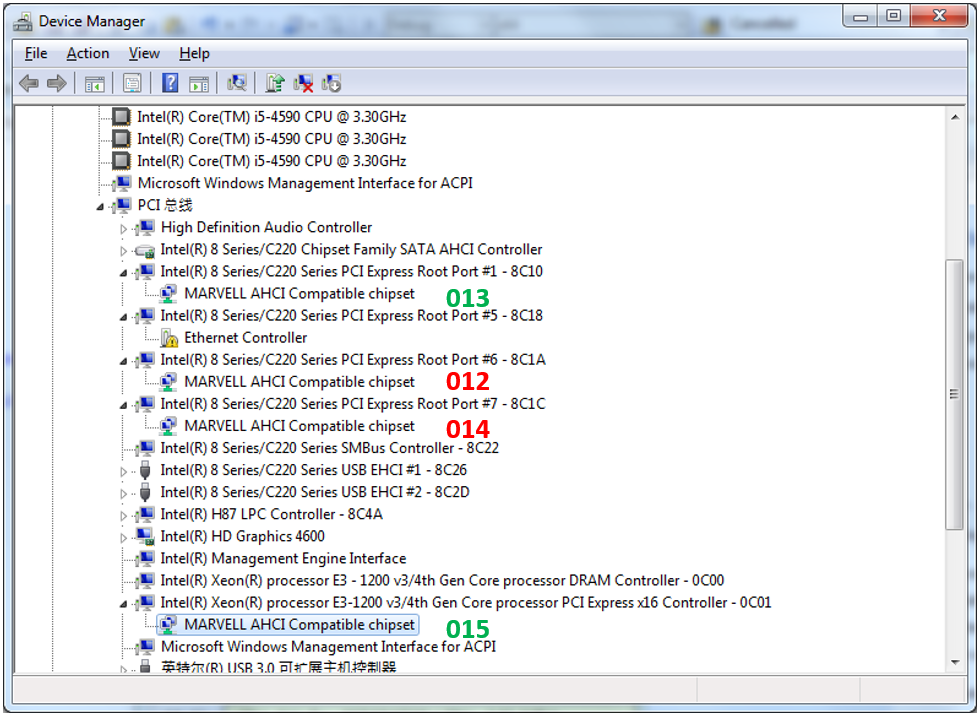Click the PCI 总线 computer icon
Image resolution: width=980 pixels, height=716 pixels.
click(x=122, y=205)
